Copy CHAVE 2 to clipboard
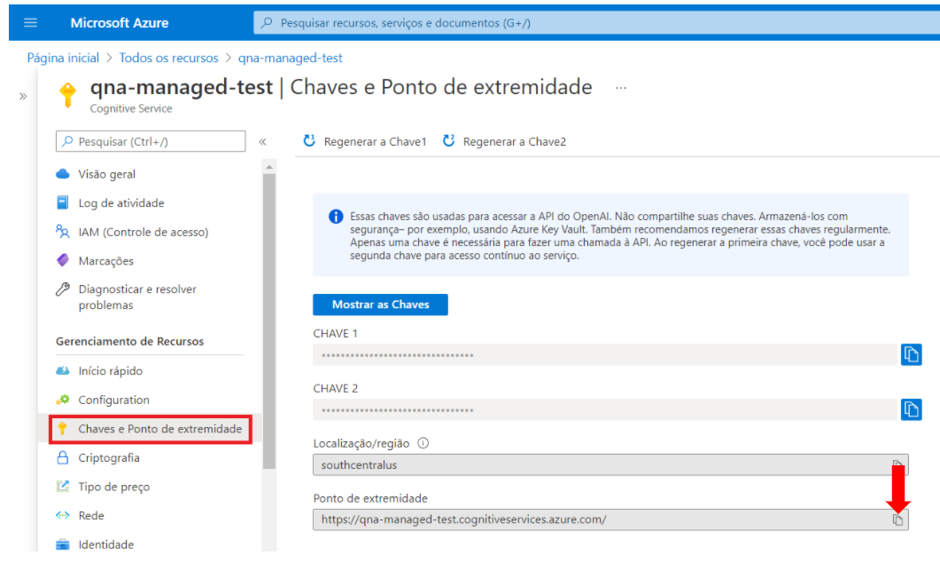Image resolution: width=940 pixels, height=563 pixels. [911, 410]
